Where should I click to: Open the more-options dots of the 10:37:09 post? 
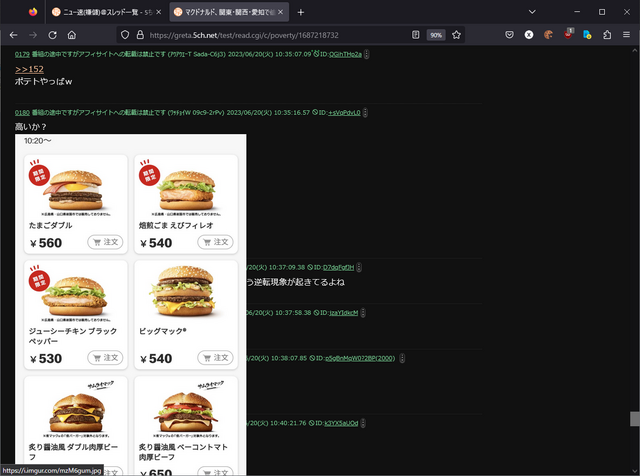coord(359,267)
